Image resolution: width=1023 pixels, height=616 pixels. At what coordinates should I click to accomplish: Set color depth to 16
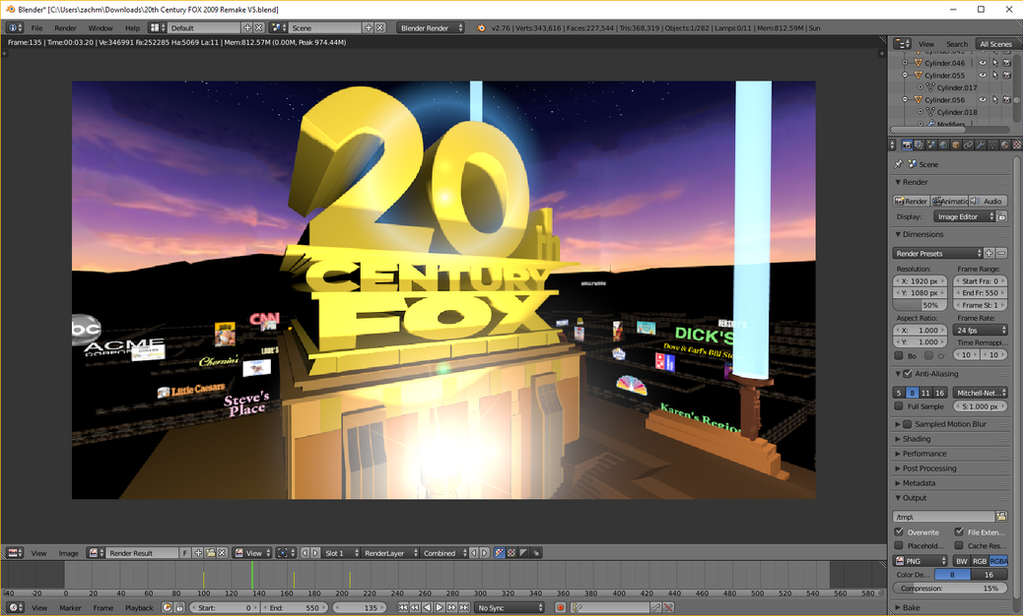[x=989, y=575]
